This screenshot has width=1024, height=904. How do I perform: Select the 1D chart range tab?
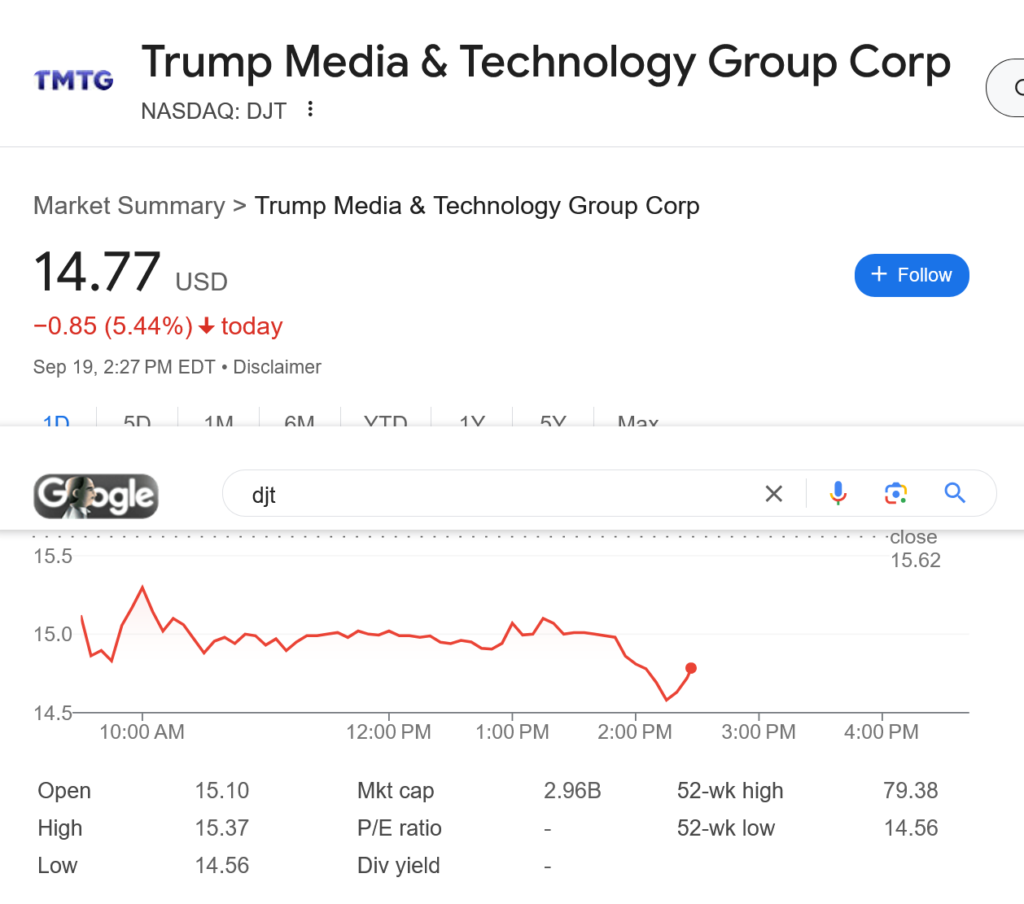[x=56, y=421]
